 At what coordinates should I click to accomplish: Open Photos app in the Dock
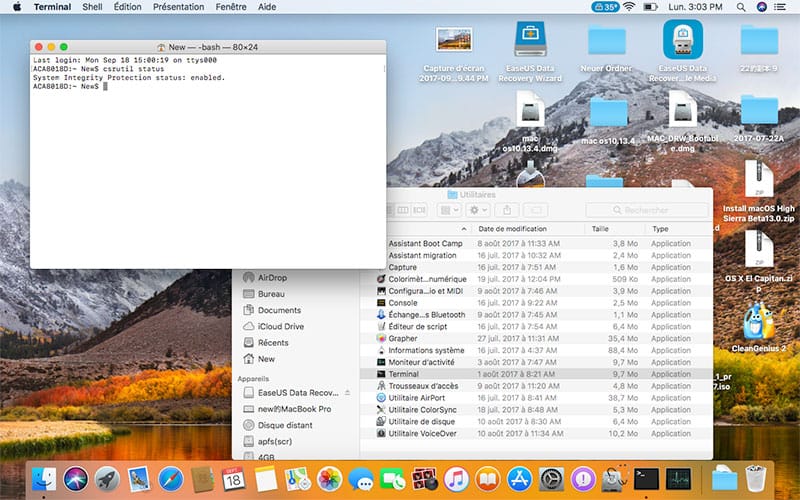click(329, 480)
